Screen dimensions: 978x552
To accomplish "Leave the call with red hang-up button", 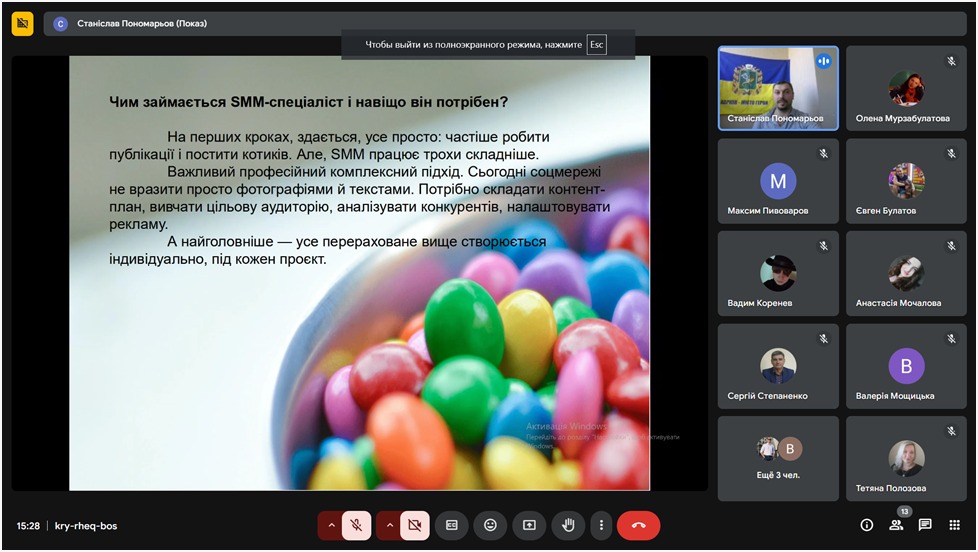I will (638, 525).
